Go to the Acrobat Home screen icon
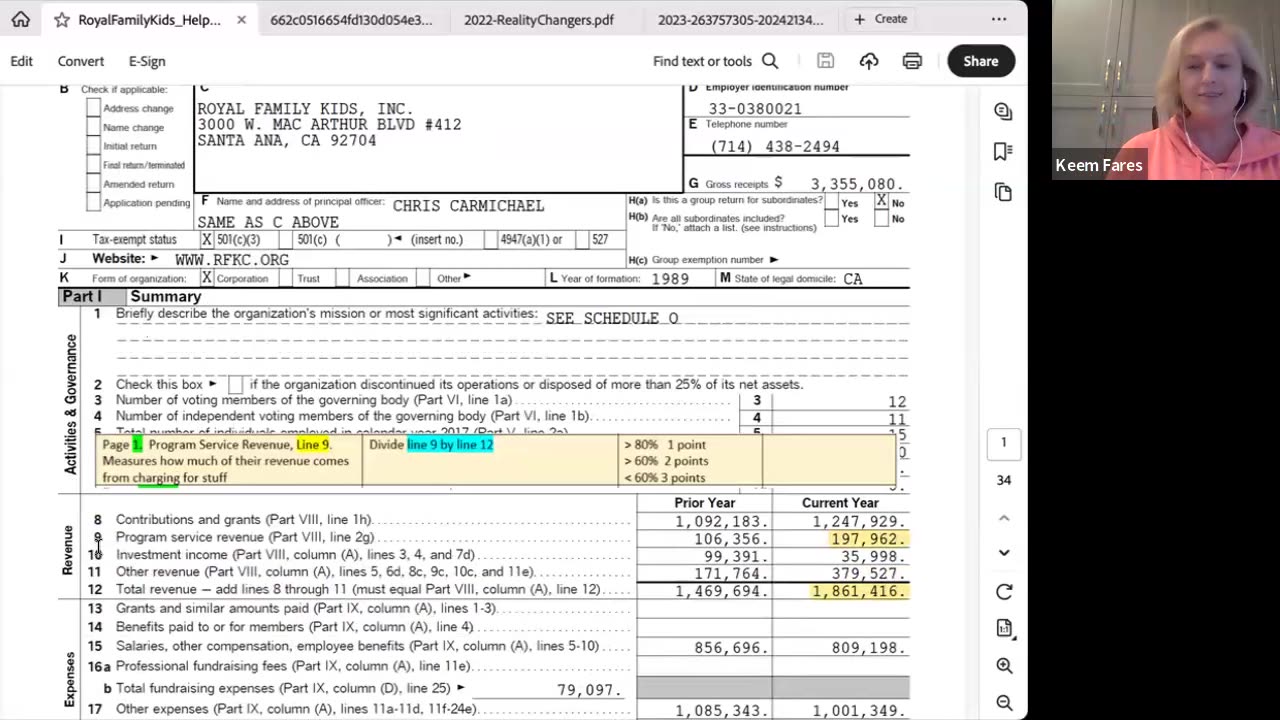Image resolution: width=1280 pixels, height=720 pixels. pos(20,19)
